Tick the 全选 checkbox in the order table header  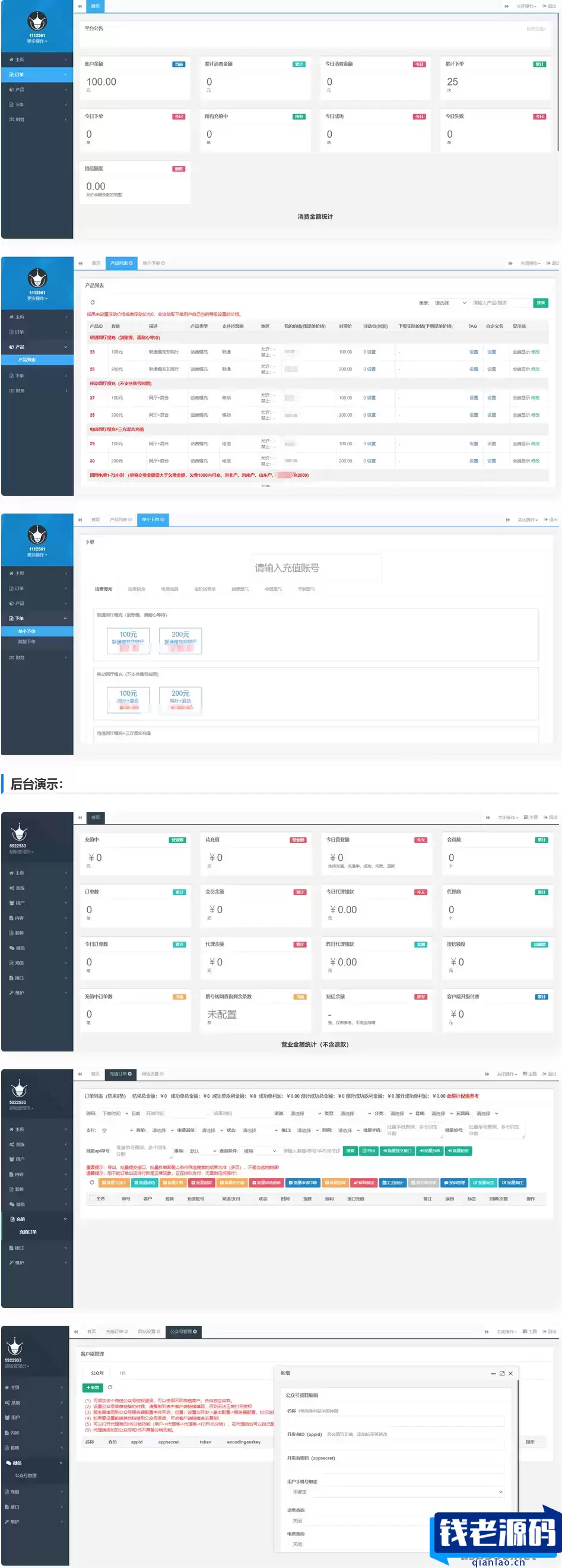(x=92, y=1199)
